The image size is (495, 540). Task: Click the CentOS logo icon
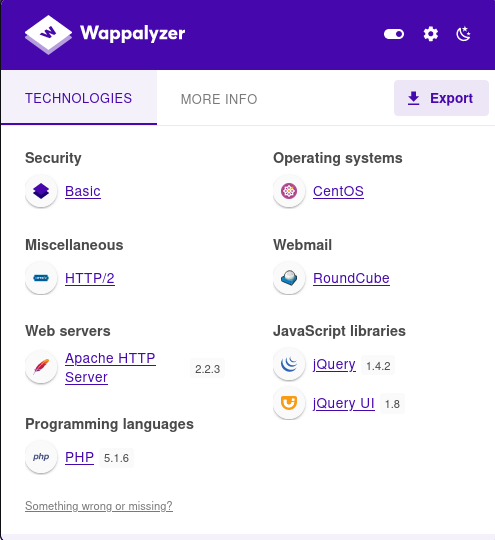tap(289, 191)
